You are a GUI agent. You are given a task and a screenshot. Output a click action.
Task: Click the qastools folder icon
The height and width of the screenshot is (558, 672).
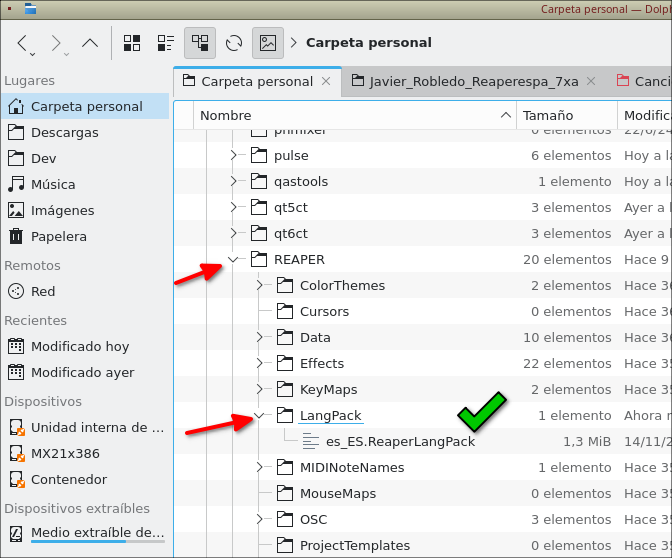tap(259, 181)
